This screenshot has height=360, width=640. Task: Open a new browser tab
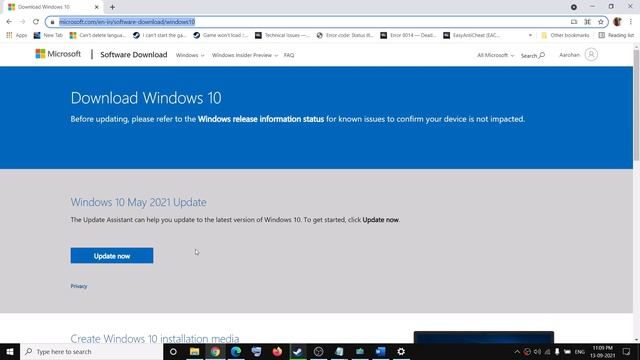click(x=112, y=7)
